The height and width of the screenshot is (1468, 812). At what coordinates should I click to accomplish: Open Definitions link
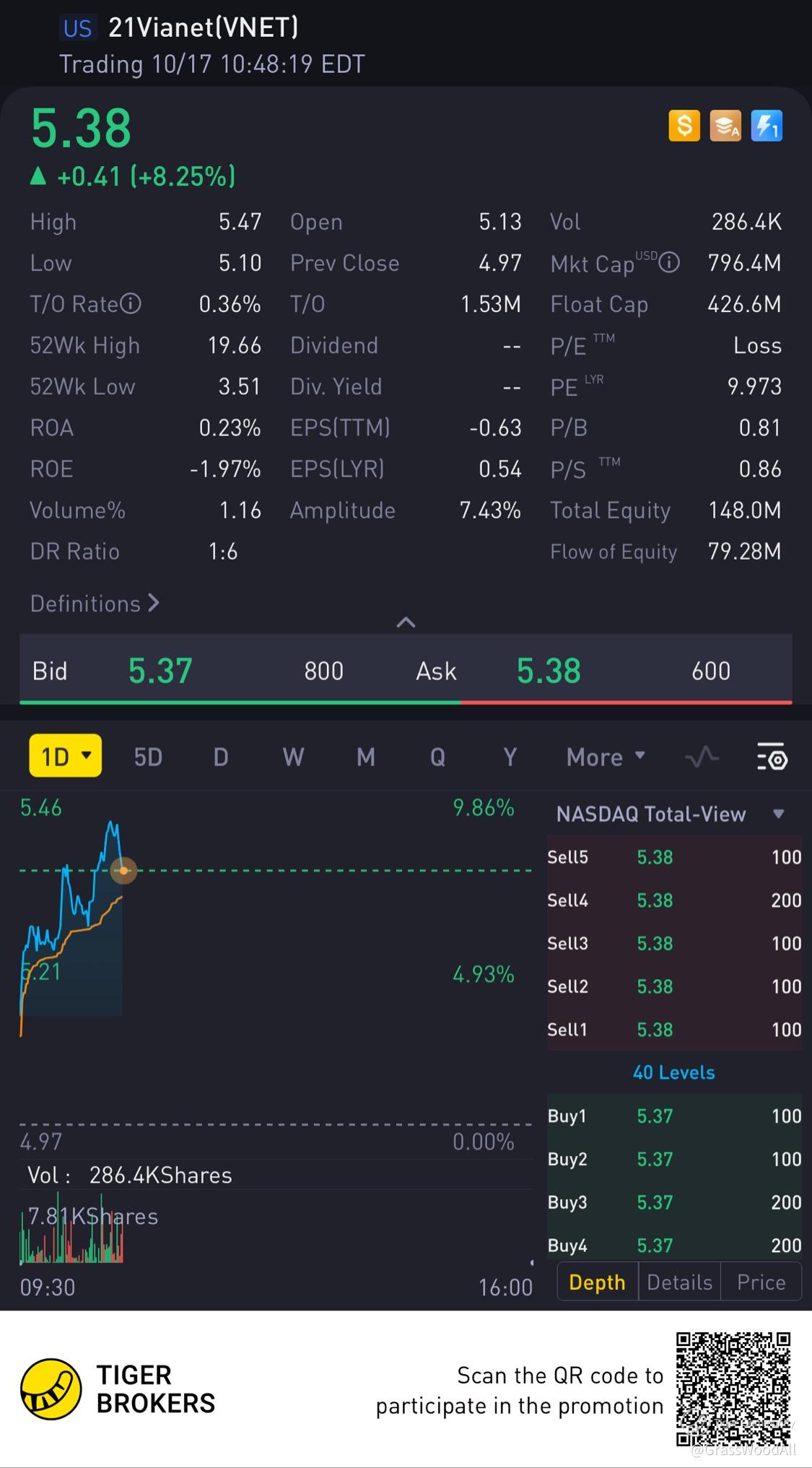pyautogui.click(x=95, y=603)
